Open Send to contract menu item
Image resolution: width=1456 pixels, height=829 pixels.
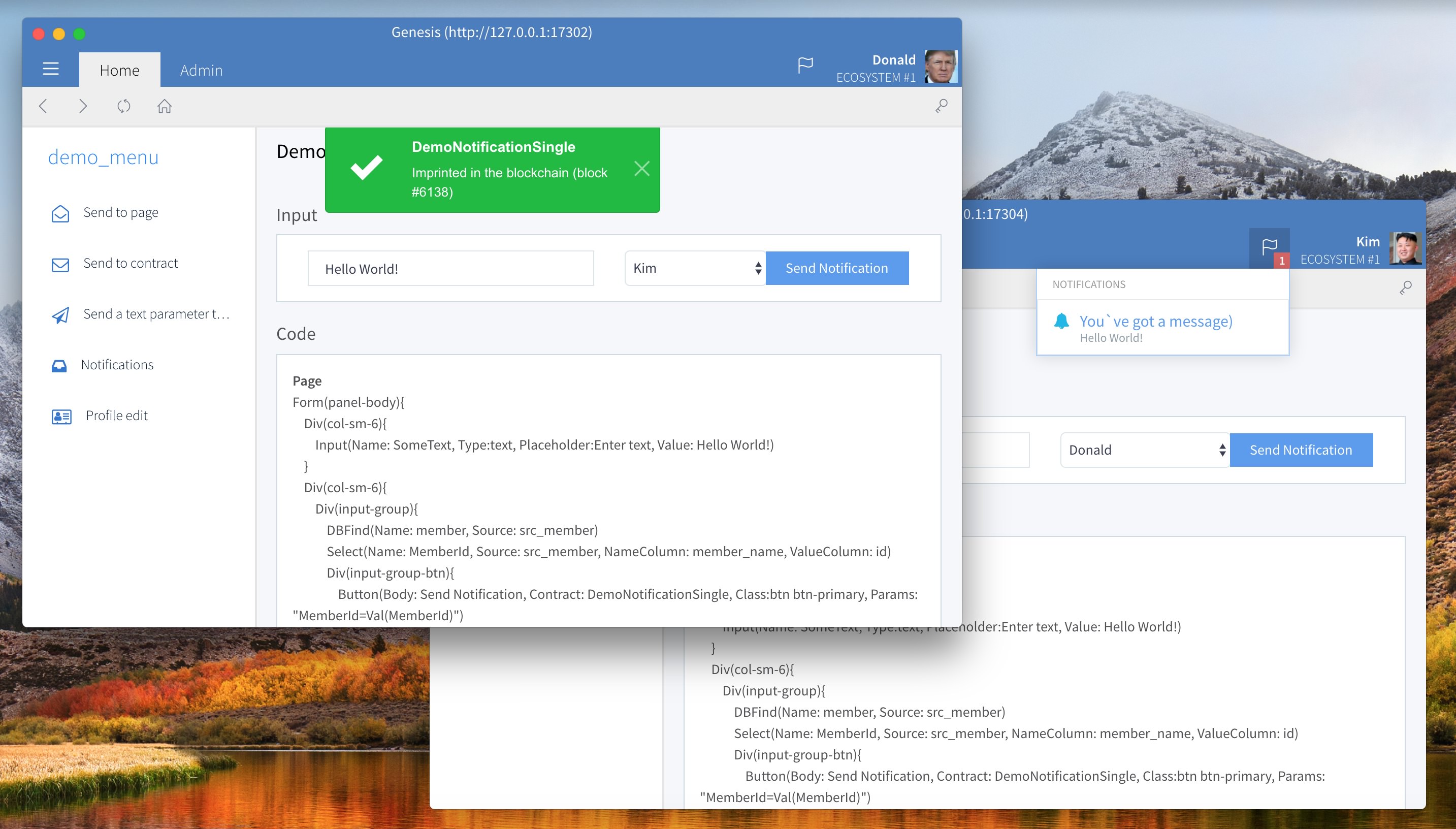click(131, 263)
